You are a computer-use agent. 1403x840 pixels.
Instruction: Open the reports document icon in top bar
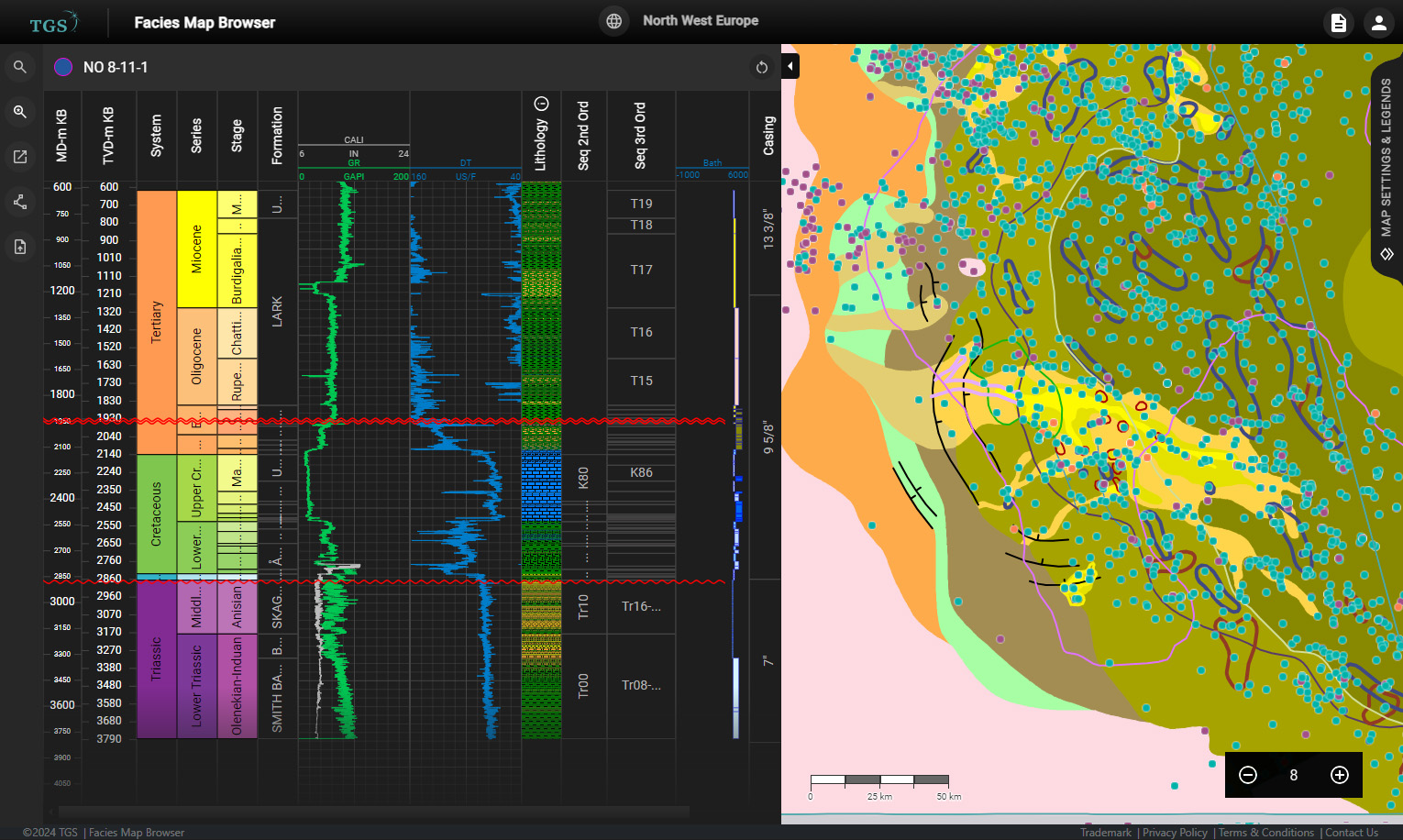point(1338,21)
